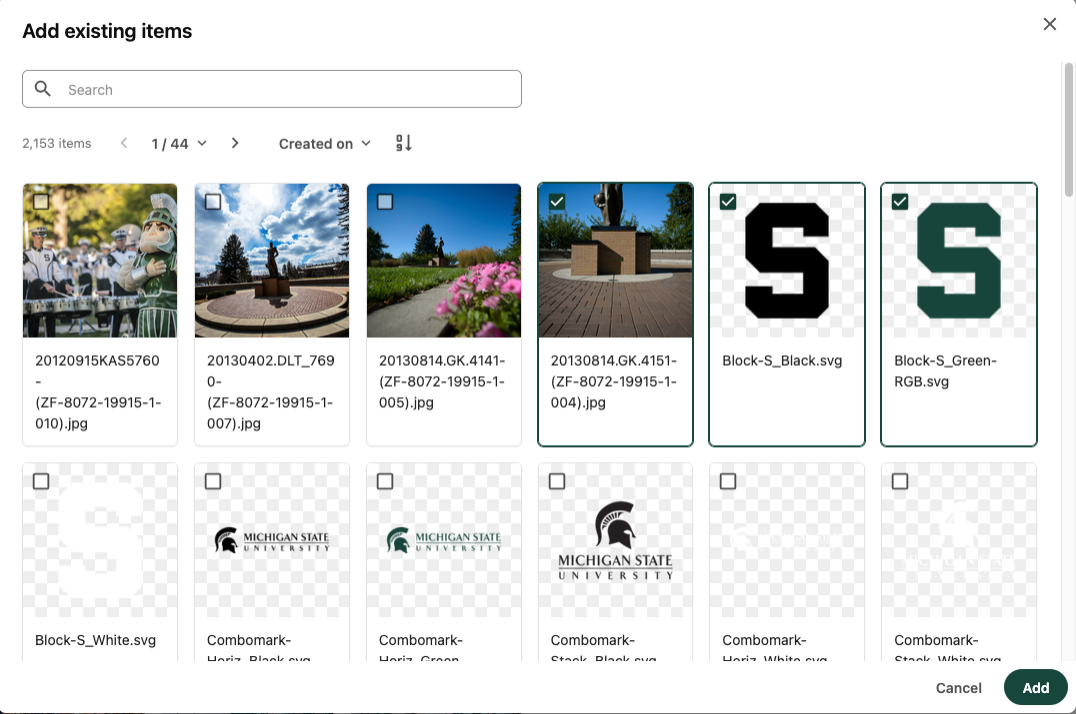Click the Cancel button
The height and width of the screenshot is (714, 1076).
pos(958,688)
